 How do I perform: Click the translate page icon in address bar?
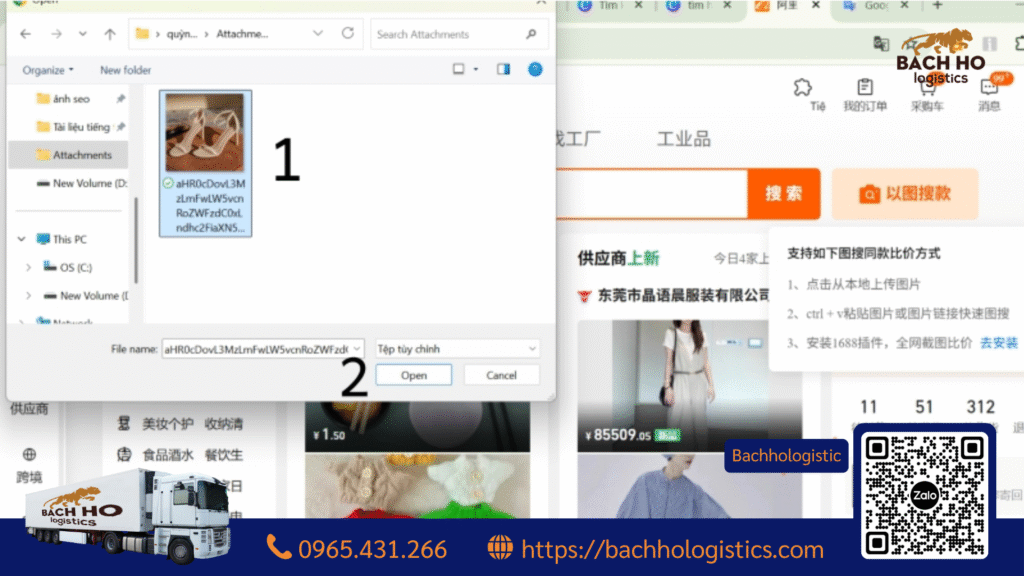click(x=881, y=43)
